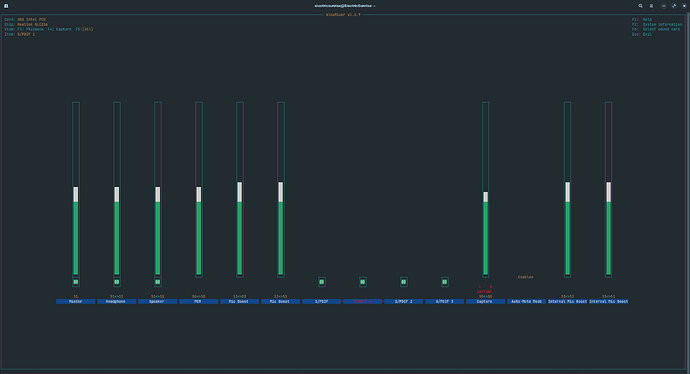The image size is (690, 374).
Task: Click the Mic Boost bar beside PCM
Action: (240, 189)
